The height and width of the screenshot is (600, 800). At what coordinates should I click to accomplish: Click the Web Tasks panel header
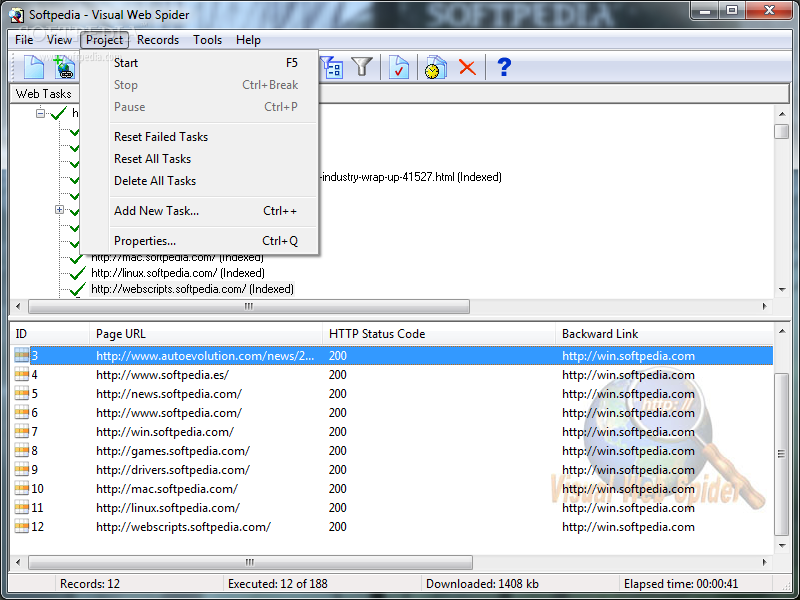coord(44,94)
